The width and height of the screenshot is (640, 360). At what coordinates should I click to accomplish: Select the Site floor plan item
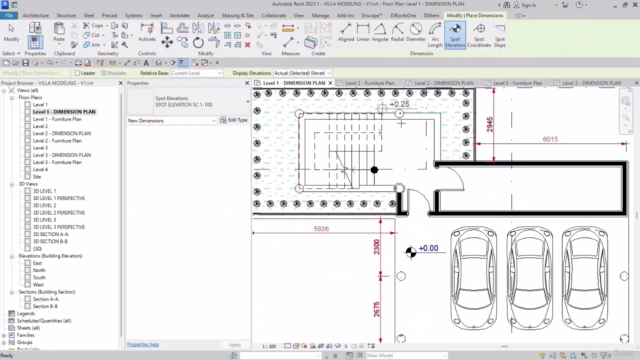[37, 177]
